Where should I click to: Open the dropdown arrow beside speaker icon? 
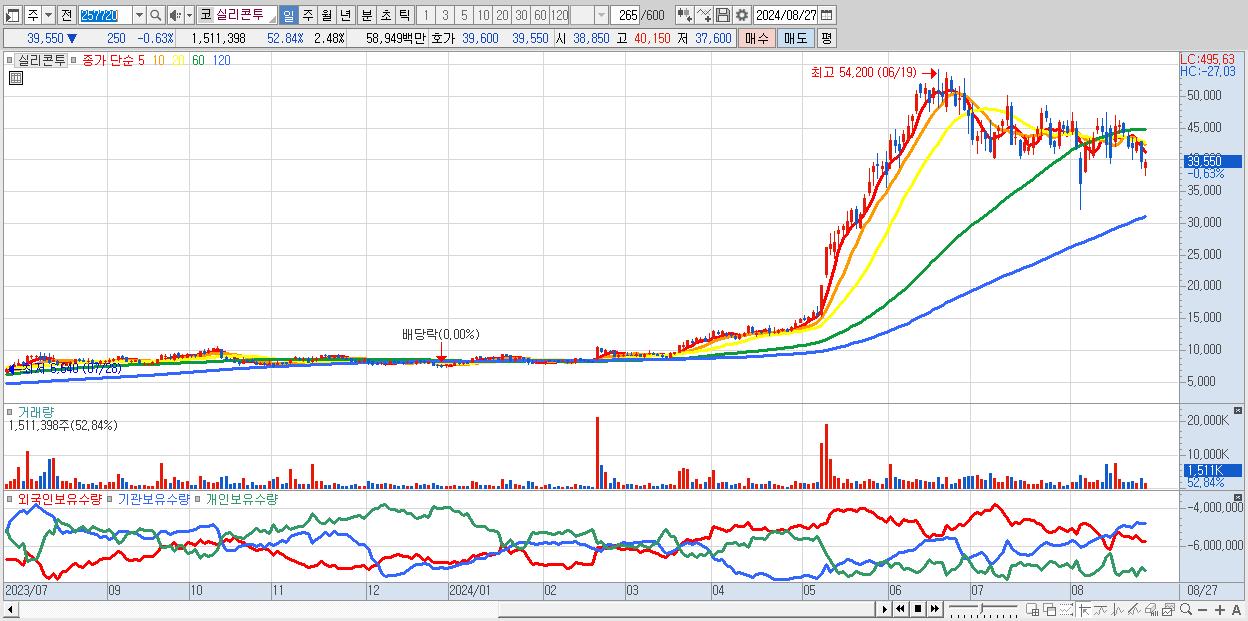[189, 15]
